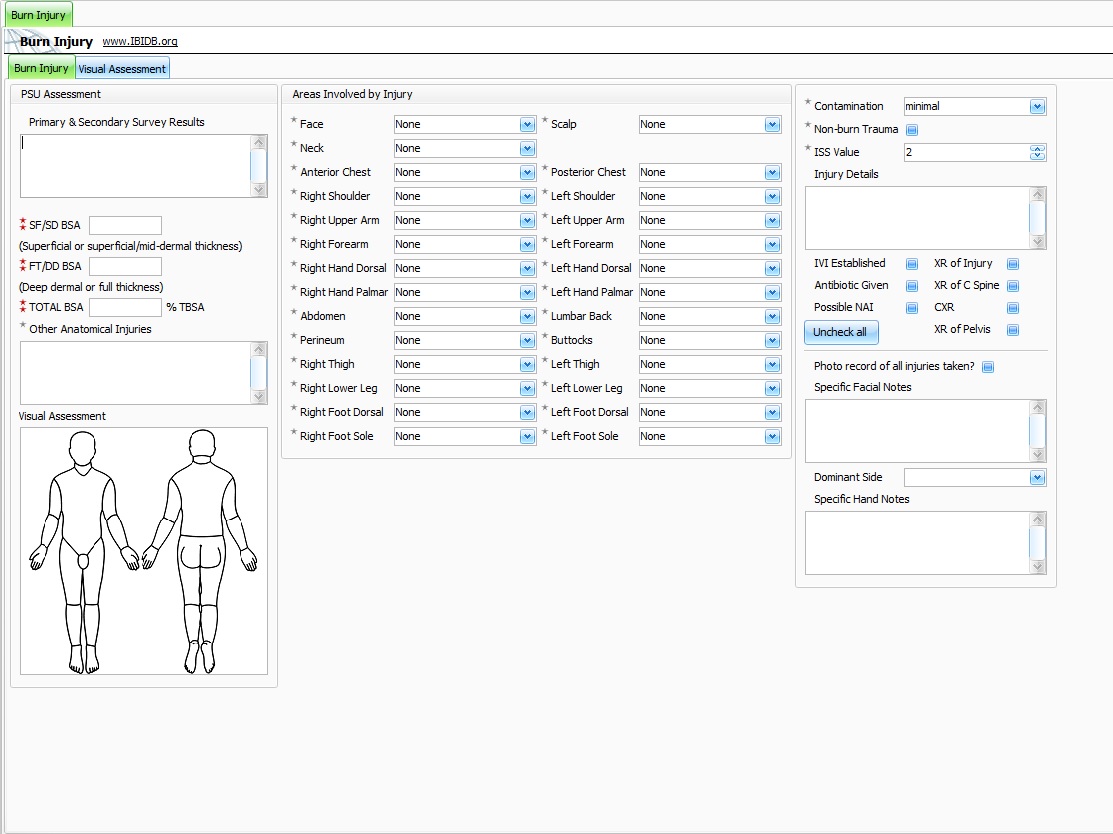The width and height of the screenshot is (1113, 834).
Task: Switch to the Visual Assessment tab
Action: coord(122,69)
